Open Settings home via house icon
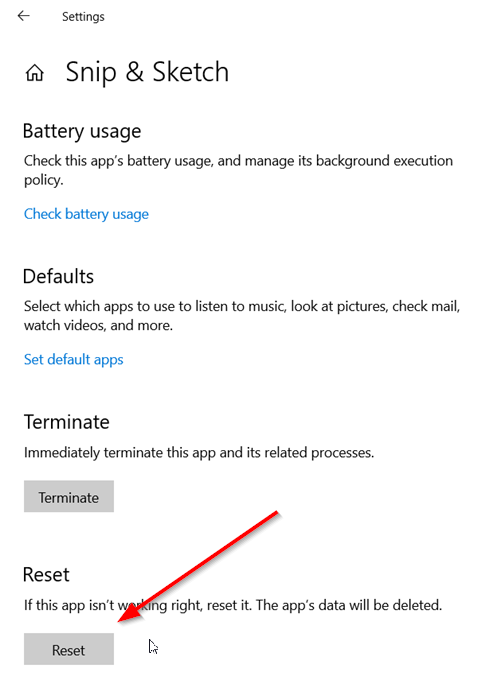 pyautogui.click(x=34, y=73)
